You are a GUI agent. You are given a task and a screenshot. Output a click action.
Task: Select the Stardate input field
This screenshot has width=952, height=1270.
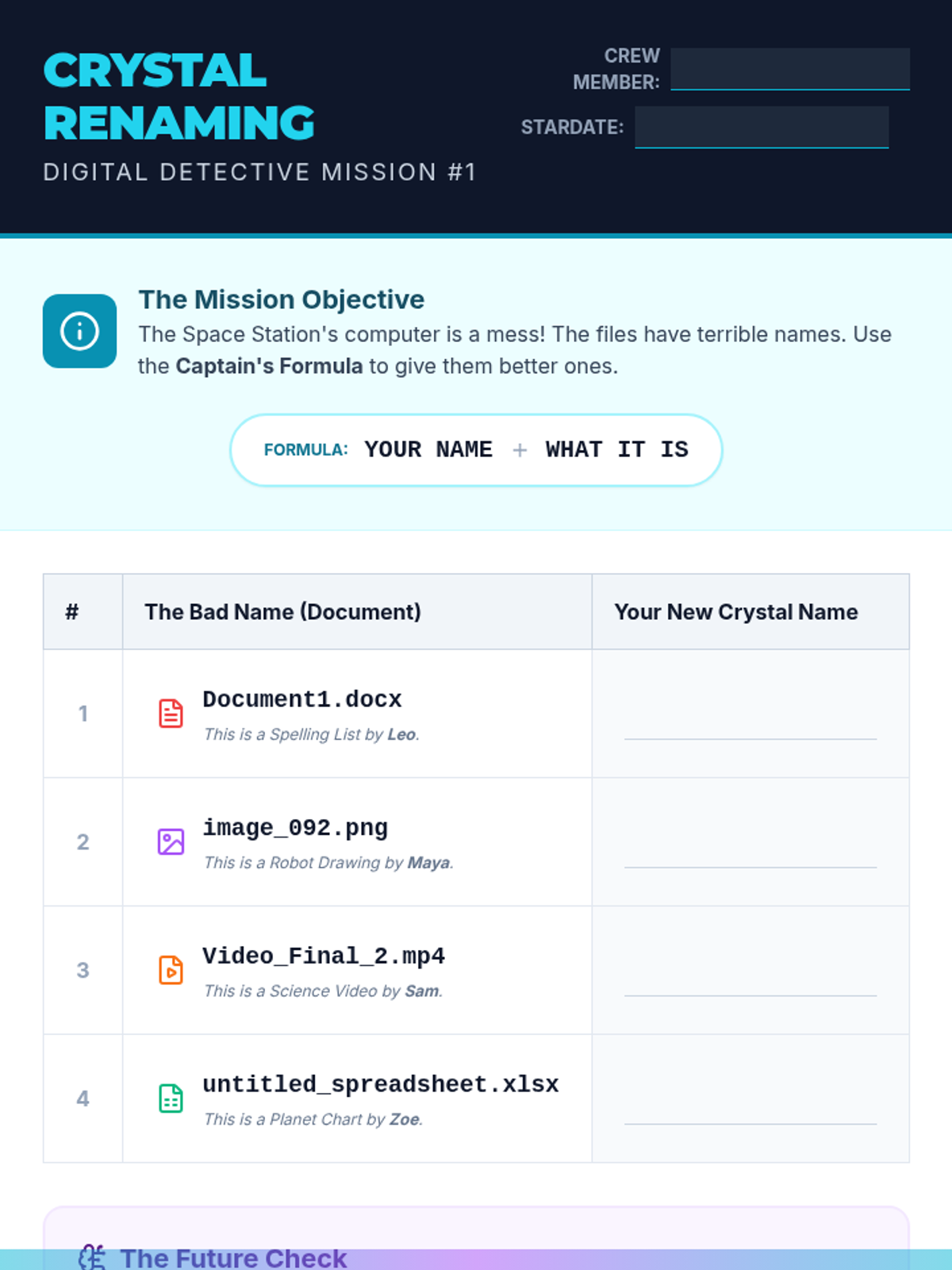761,127
